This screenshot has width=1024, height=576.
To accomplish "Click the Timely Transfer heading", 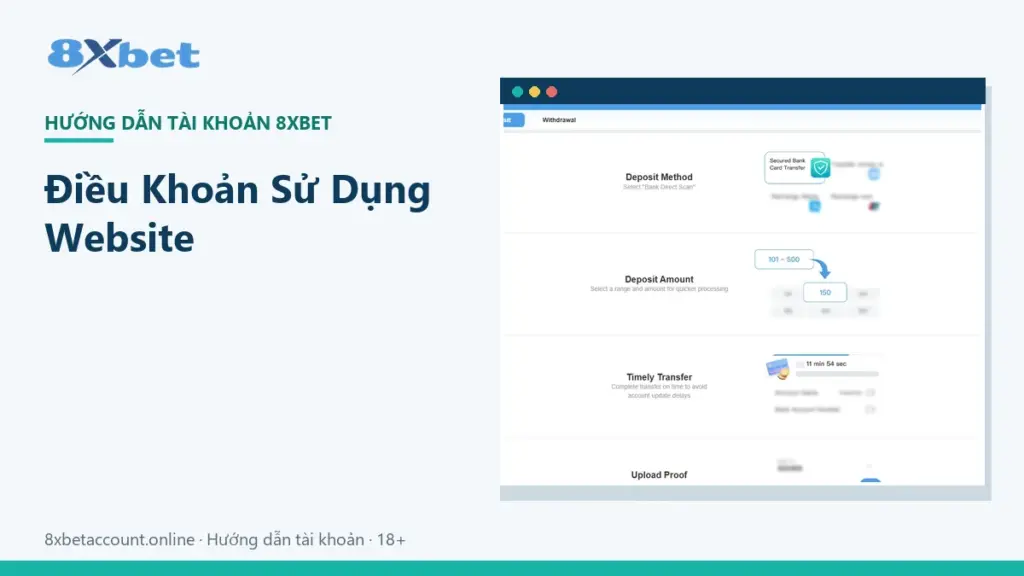I will [x=659, y=377].
